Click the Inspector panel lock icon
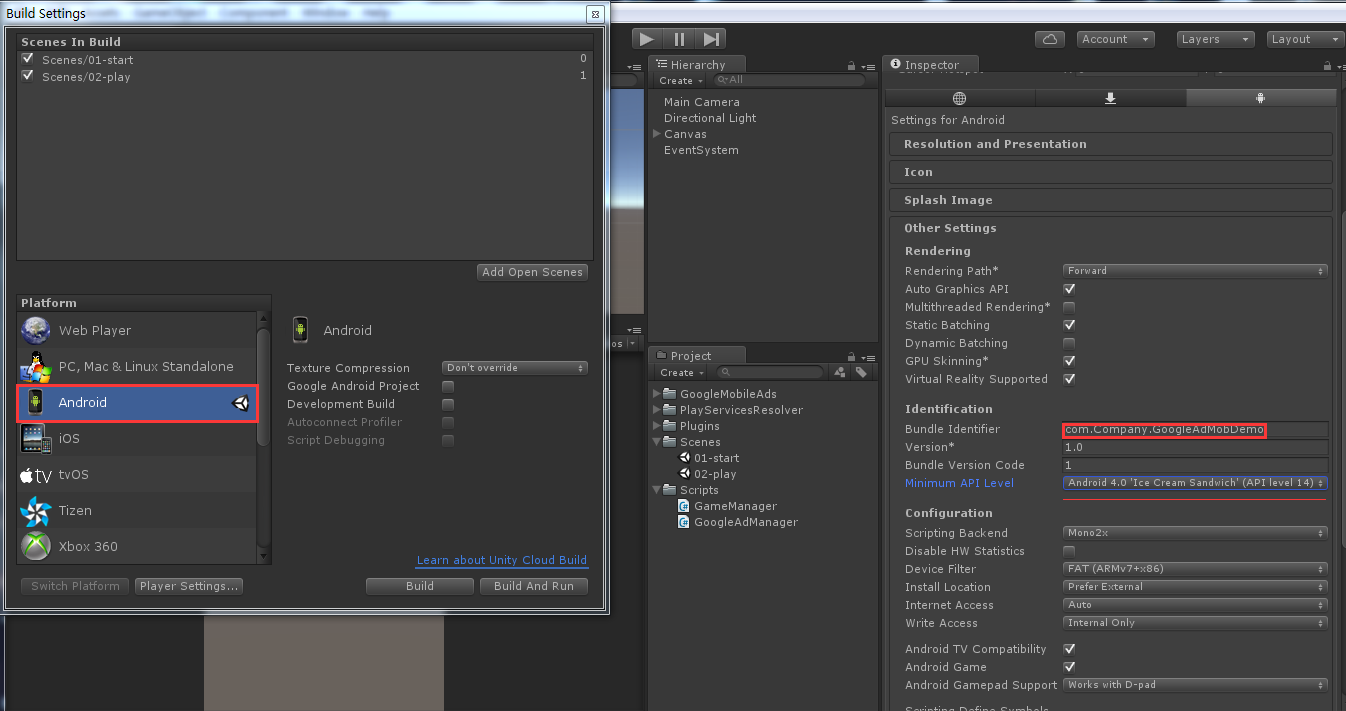1346x711 pixels. pyautogui.click(x=1326, y=65)
